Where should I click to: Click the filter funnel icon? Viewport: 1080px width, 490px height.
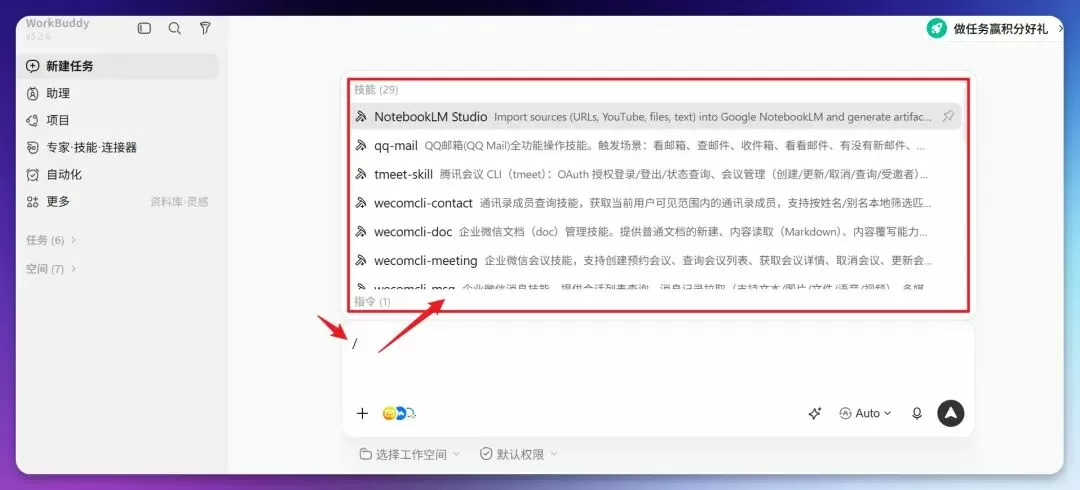205,28
